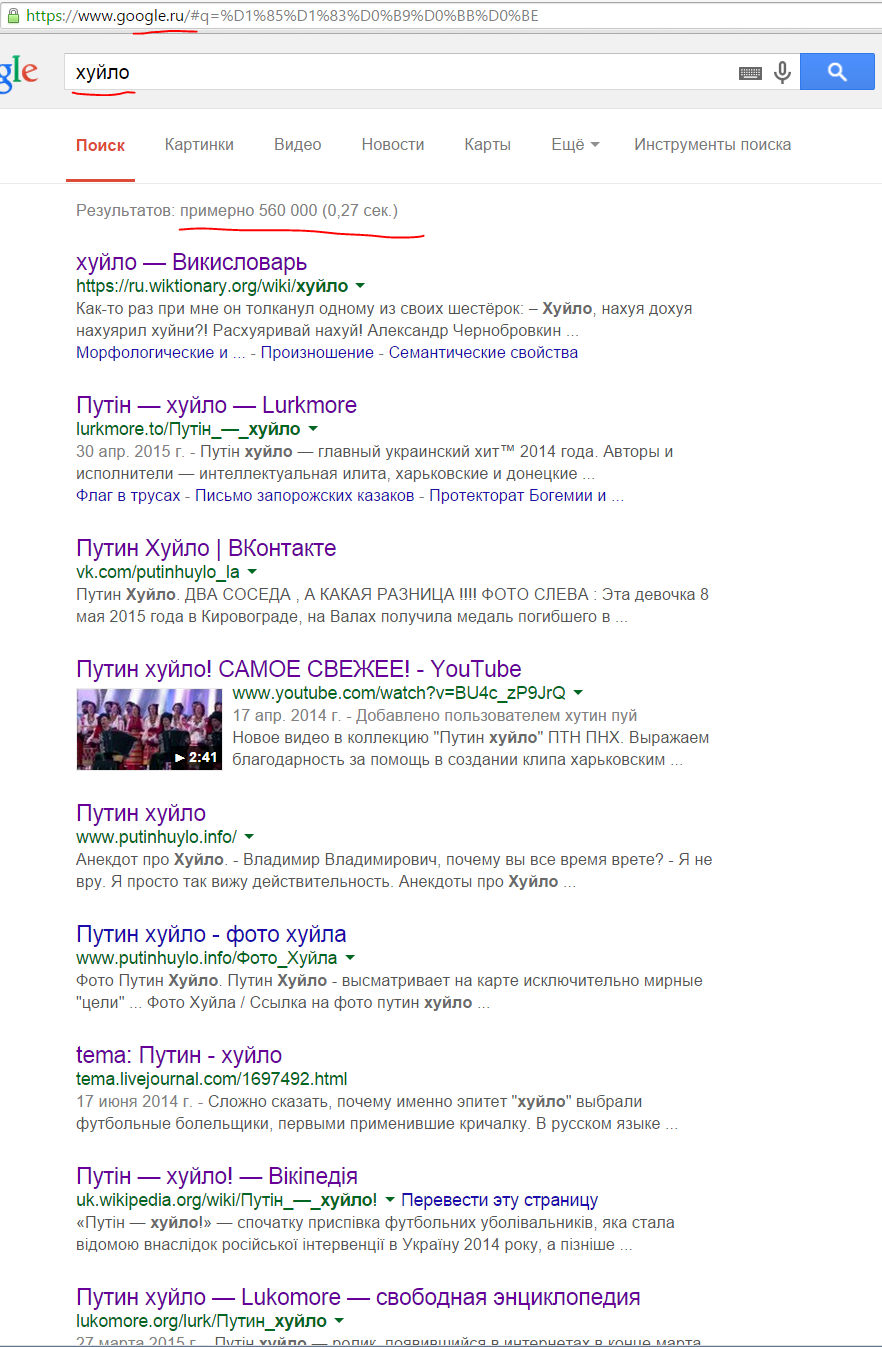This screenshot has height=1347, width=882.
Task: Click the results count text примерно 560 000
Action: 249,211
